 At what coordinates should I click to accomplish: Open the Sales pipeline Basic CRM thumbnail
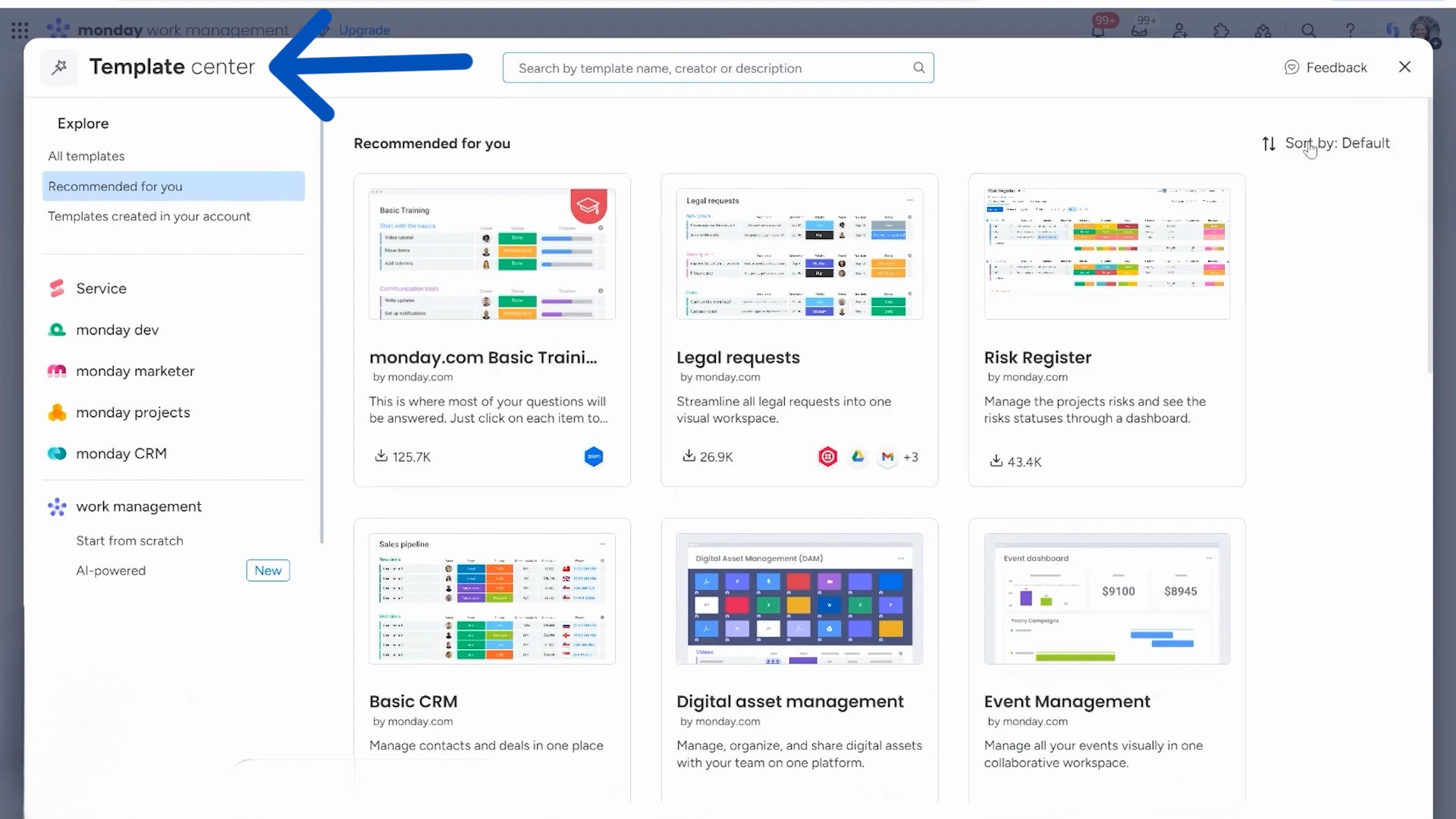tap(492, 599)
